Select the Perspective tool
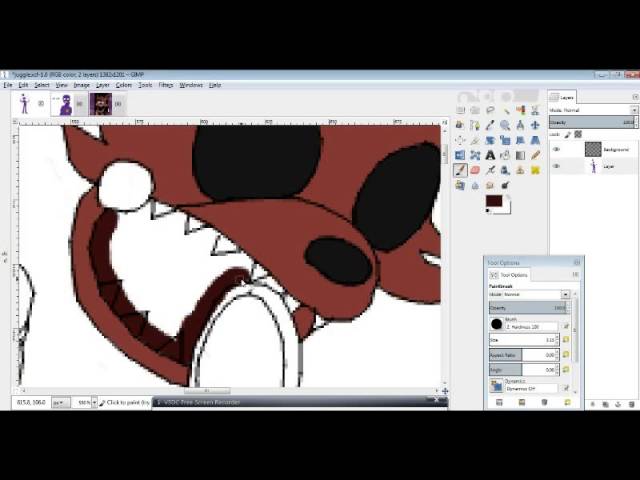The height and width of the screenshot is (480, 640). click(x=536, y=140)
